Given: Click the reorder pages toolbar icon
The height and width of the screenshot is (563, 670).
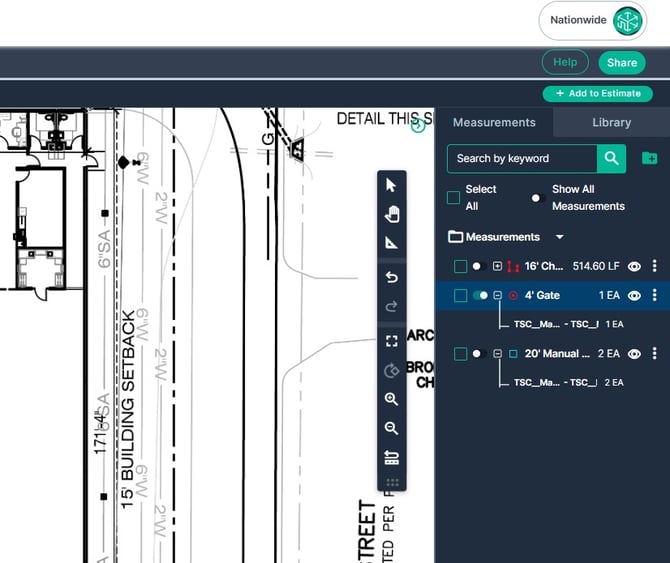Looking at the screenshot, I should 391,457.
